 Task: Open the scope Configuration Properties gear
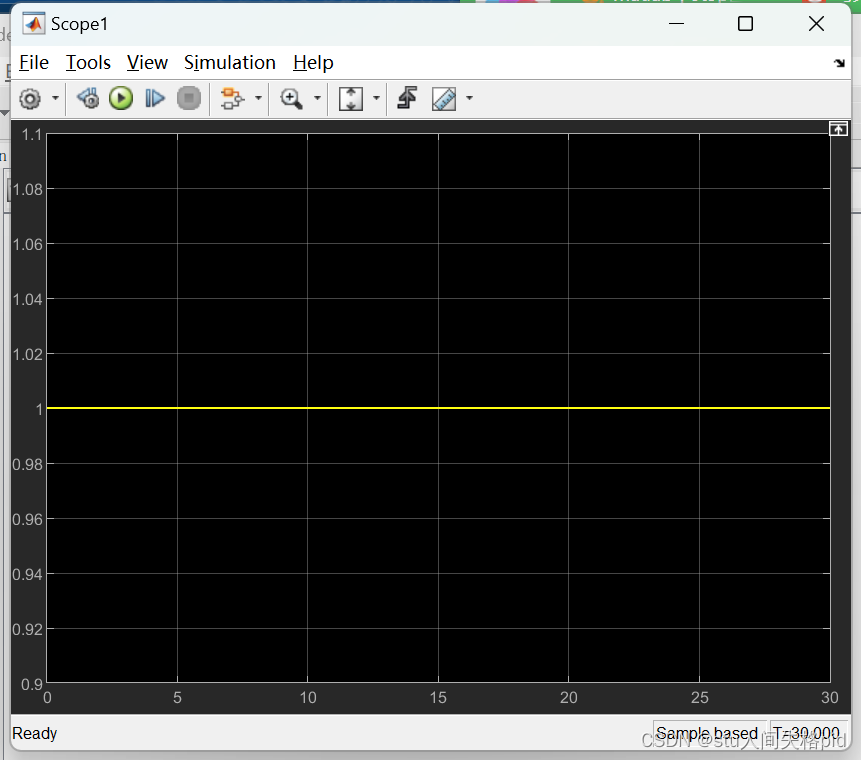30,98
